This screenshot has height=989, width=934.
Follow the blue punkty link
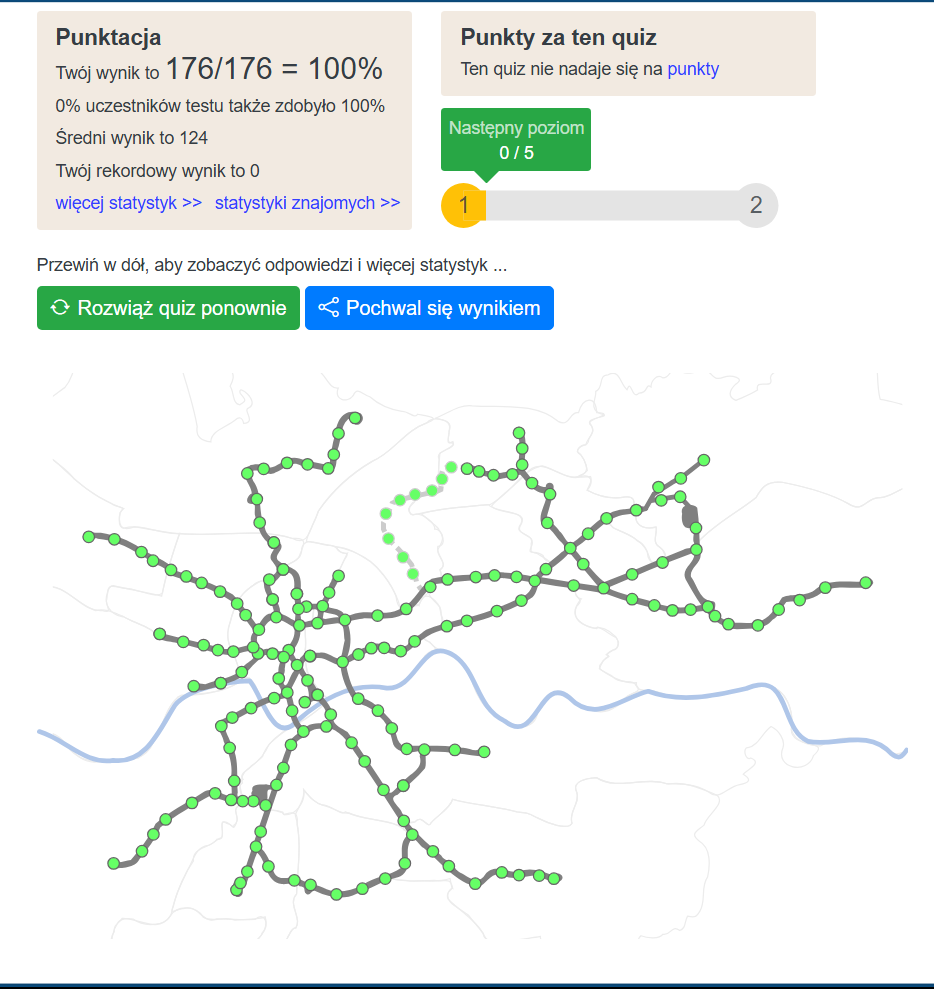(693, 69)
